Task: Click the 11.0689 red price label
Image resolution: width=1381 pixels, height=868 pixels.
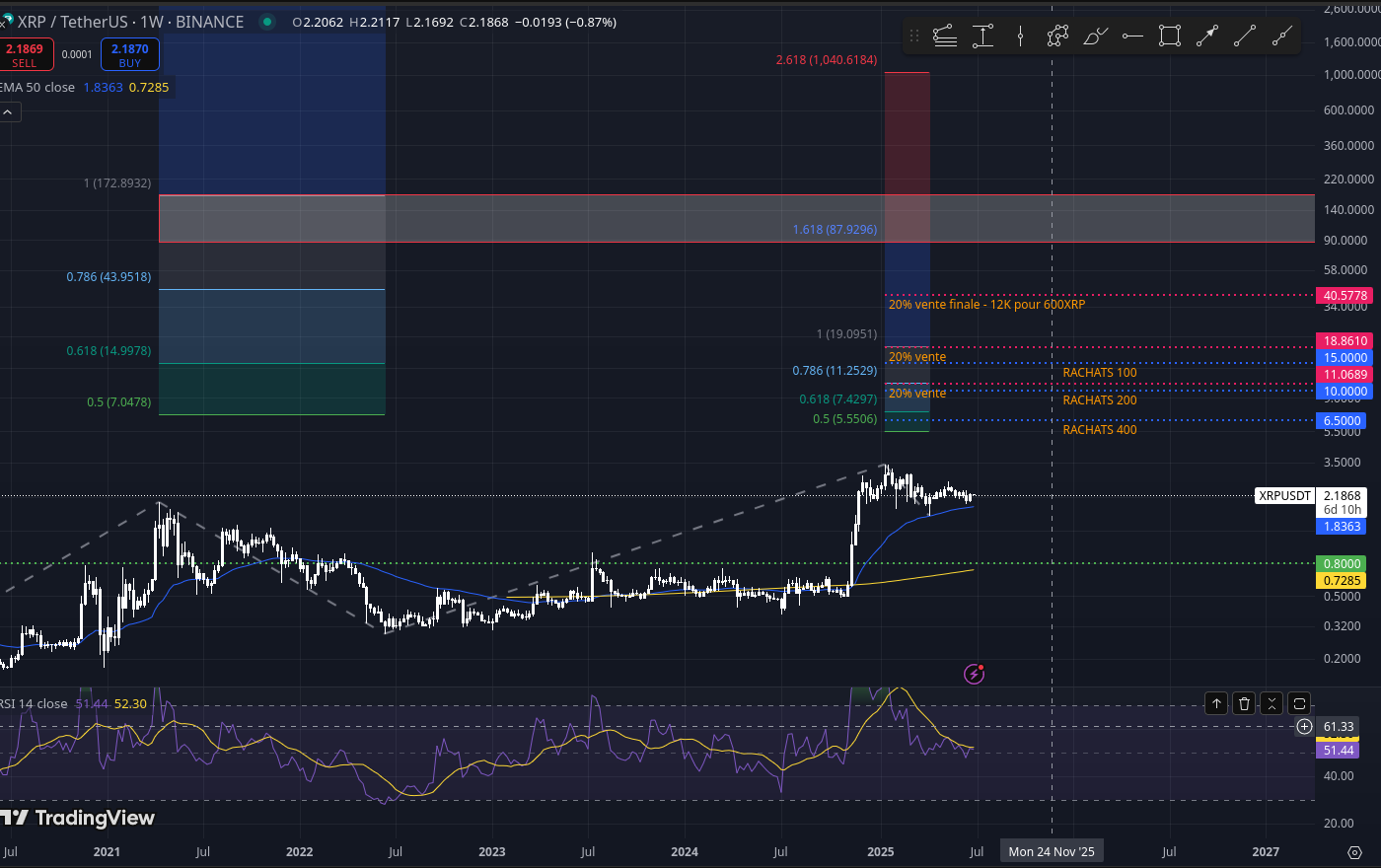Action: 1345,374
